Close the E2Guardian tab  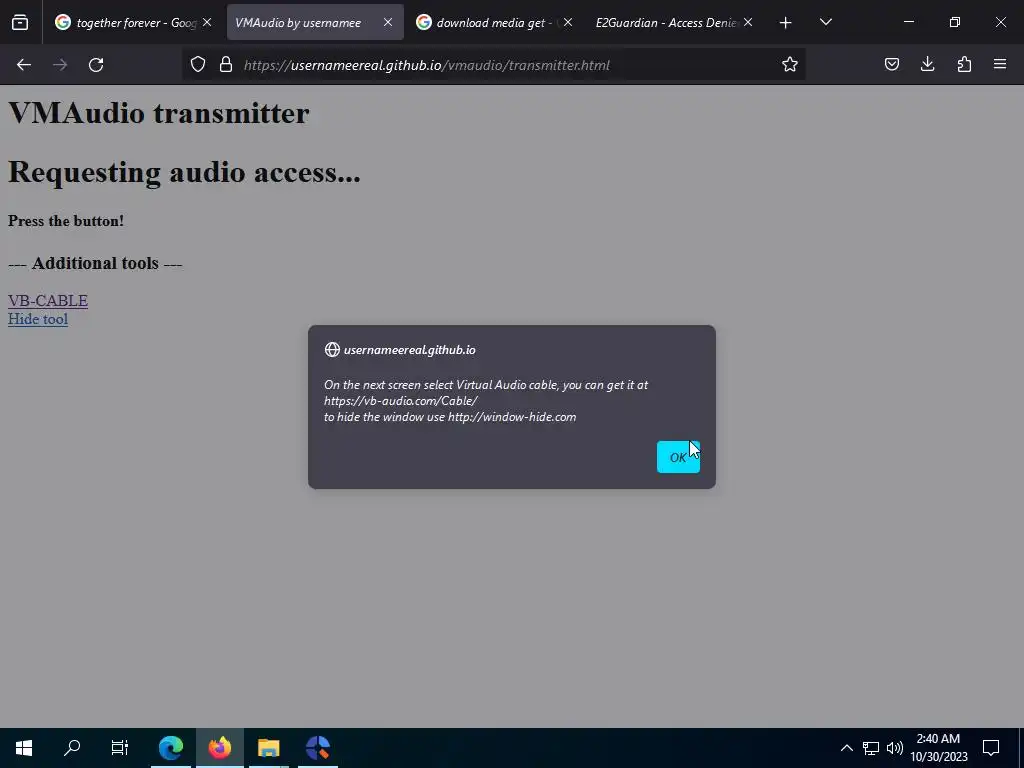pyautogui.click(x=748, y=23)
